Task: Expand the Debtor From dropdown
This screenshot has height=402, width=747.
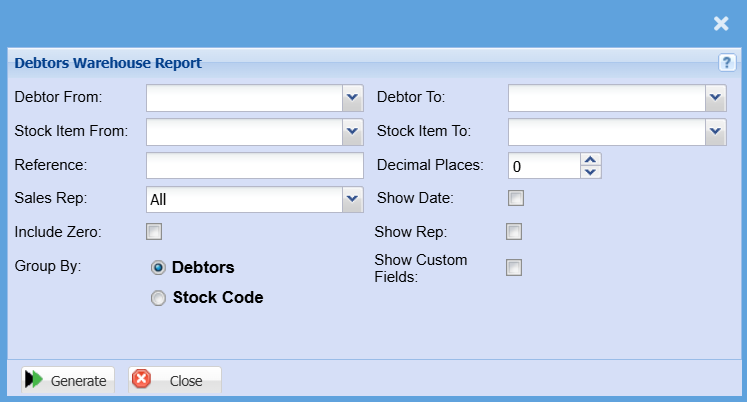Action: pos(352,98)
